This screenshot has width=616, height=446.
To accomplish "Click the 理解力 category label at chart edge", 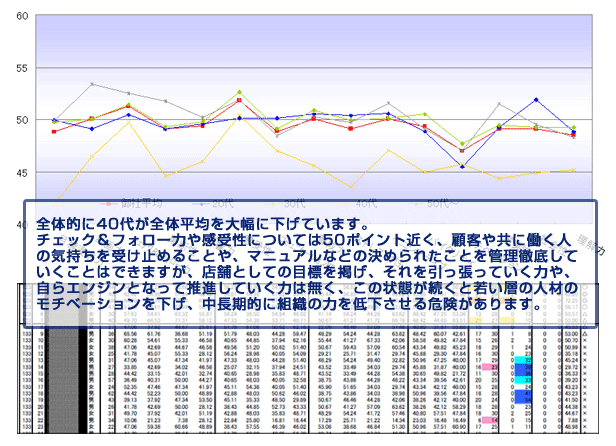I will [590, 244].
